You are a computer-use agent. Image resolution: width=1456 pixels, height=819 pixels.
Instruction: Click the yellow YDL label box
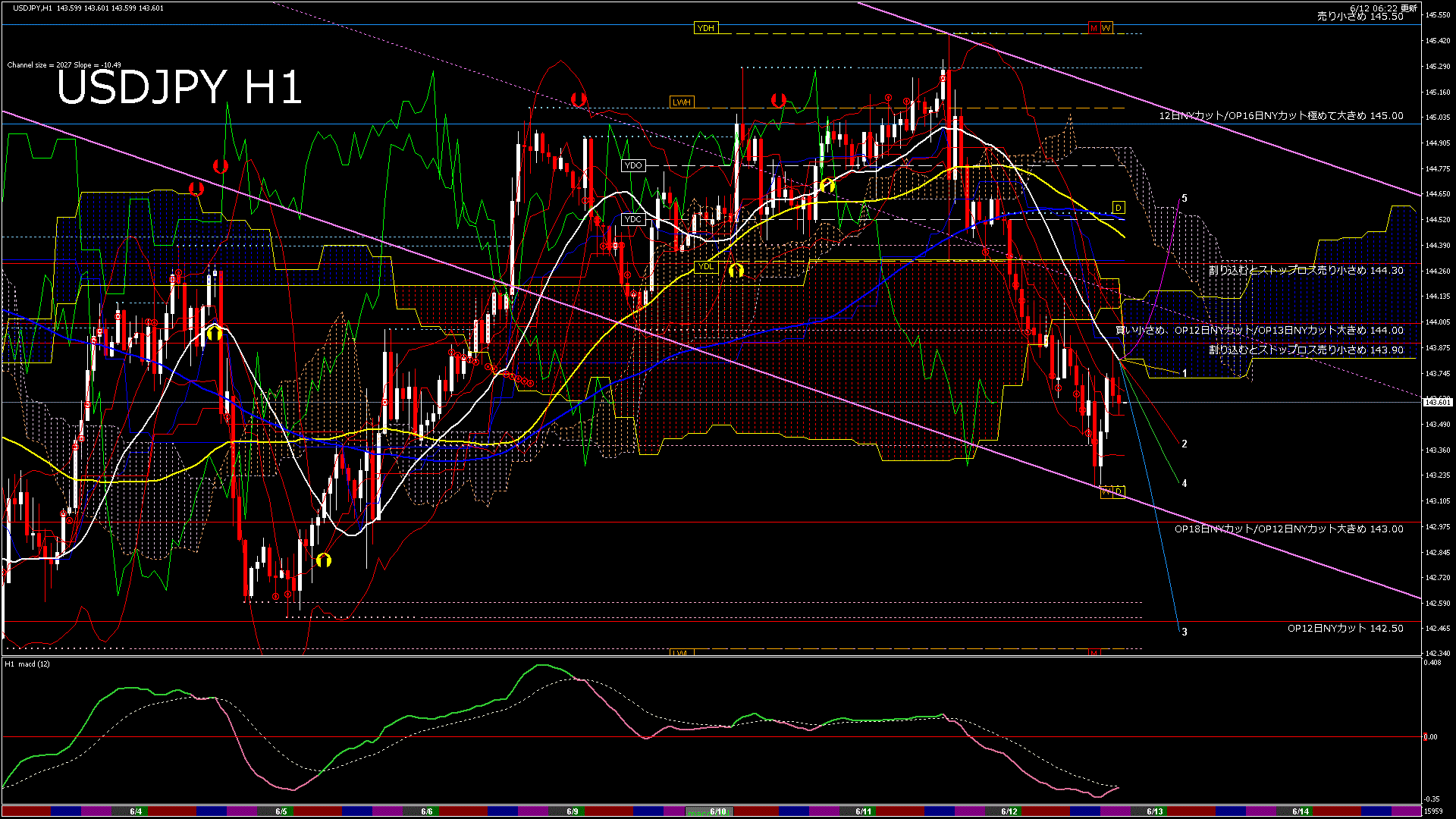click(705, 267)
